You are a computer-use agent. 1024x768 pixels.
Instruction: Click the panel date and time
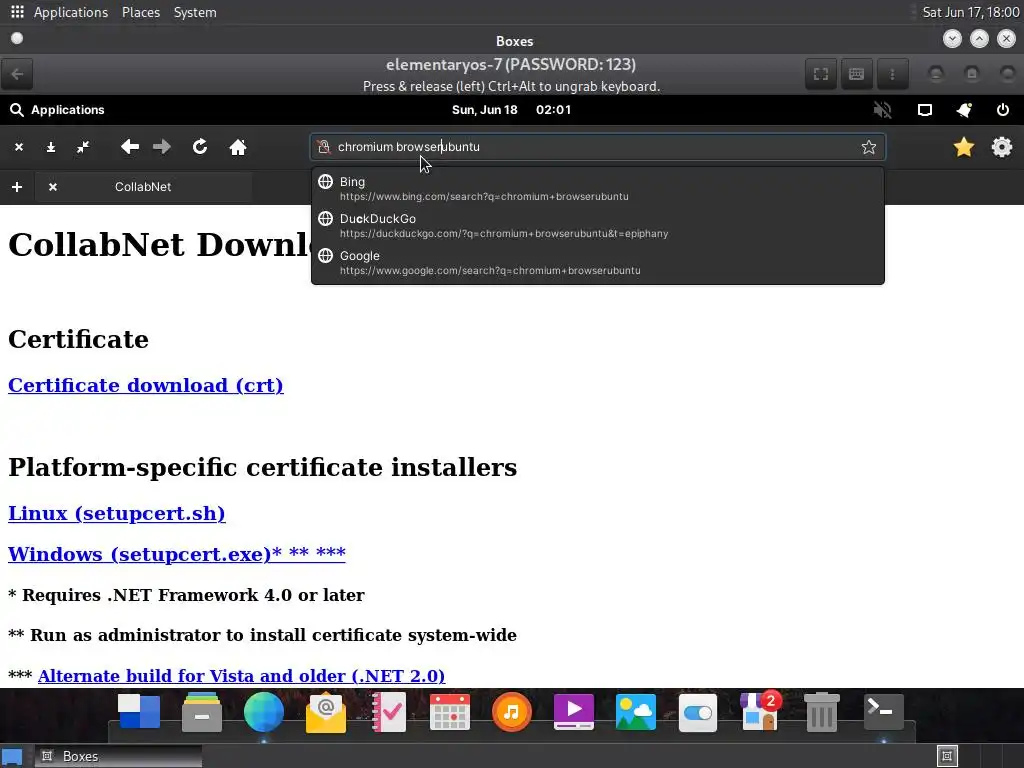(511, 110)
